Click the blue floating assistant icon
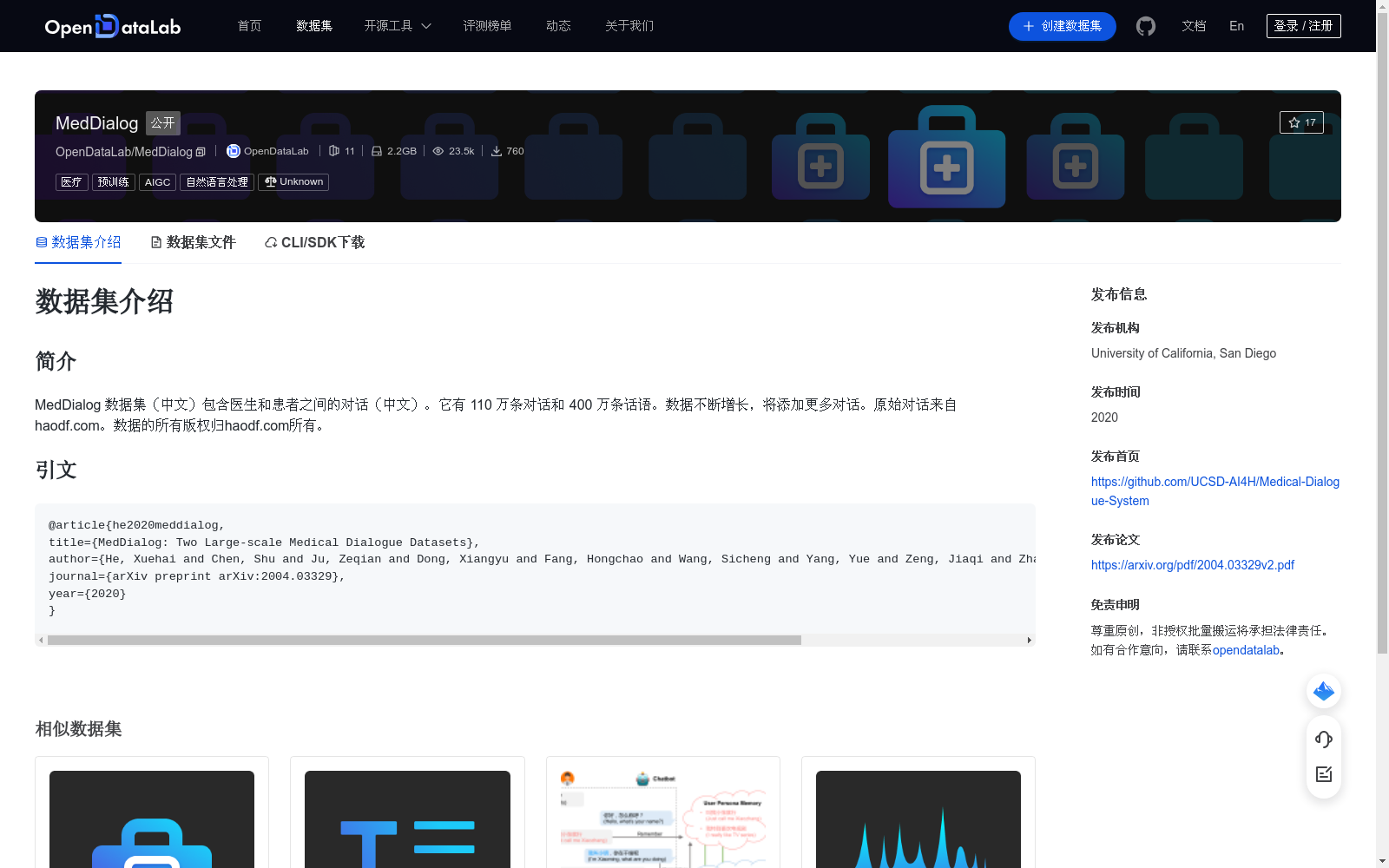This screenshot has width=1389, height=868. [1324, 691]
